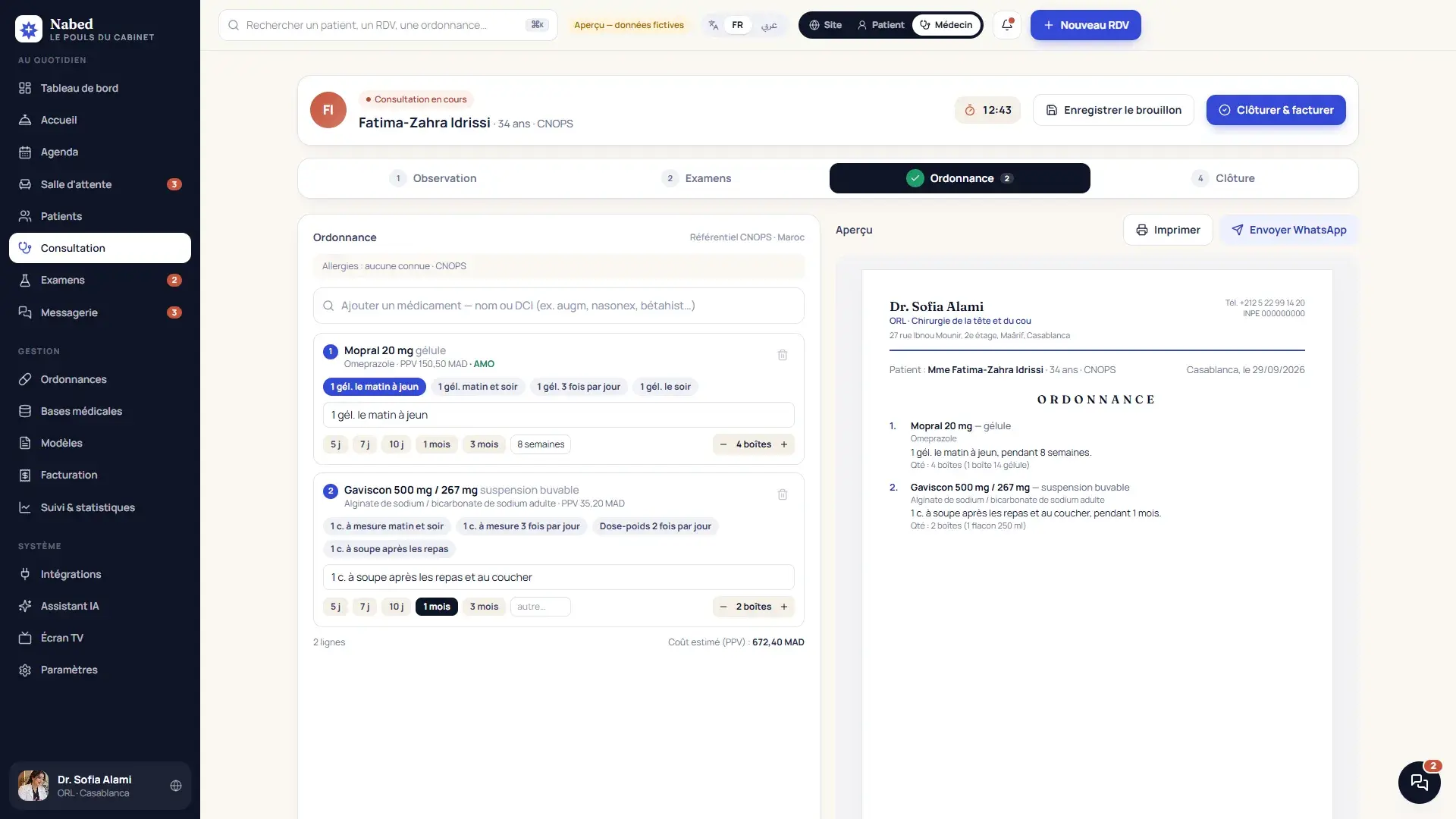Increase Mopral box count with plus
1456x819 pixels.
point(784,444)
